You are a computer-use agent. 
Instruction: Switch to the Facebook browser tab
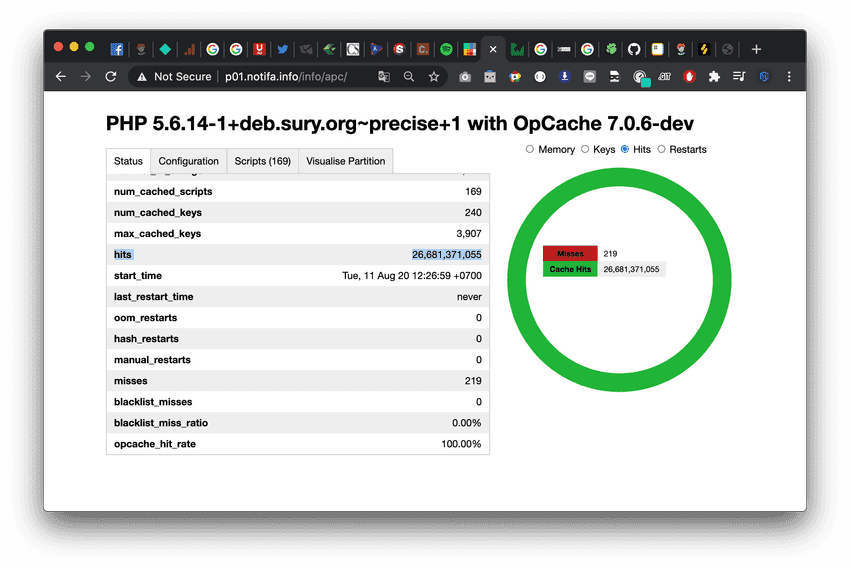[117, 49]
